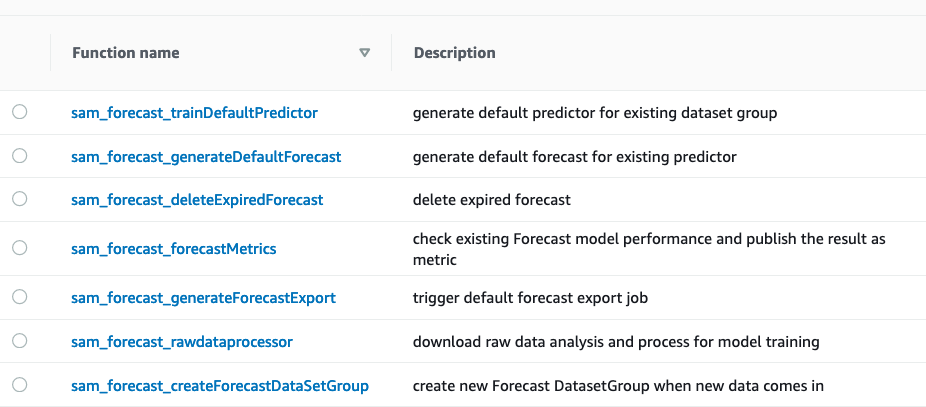Sort by the Function name column header
This screenshot has width=926, height=407.
click(x=126, y=53)
